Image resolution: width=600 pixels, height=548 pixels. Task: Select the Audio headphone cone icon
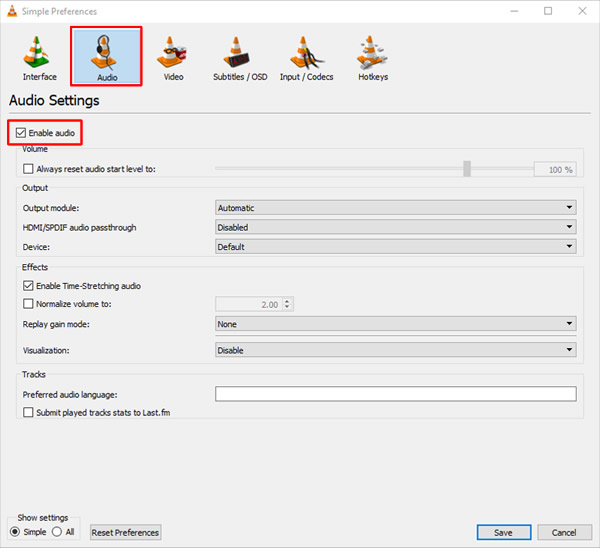click(x=104, y=52)
